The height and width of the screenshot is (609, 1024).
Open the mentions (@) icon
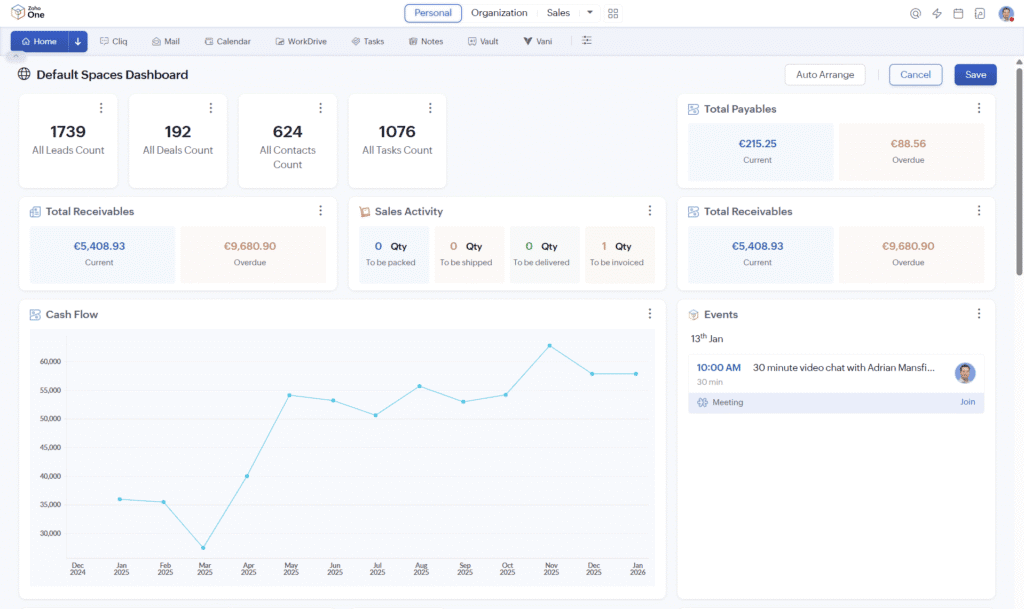click(914, 13)
